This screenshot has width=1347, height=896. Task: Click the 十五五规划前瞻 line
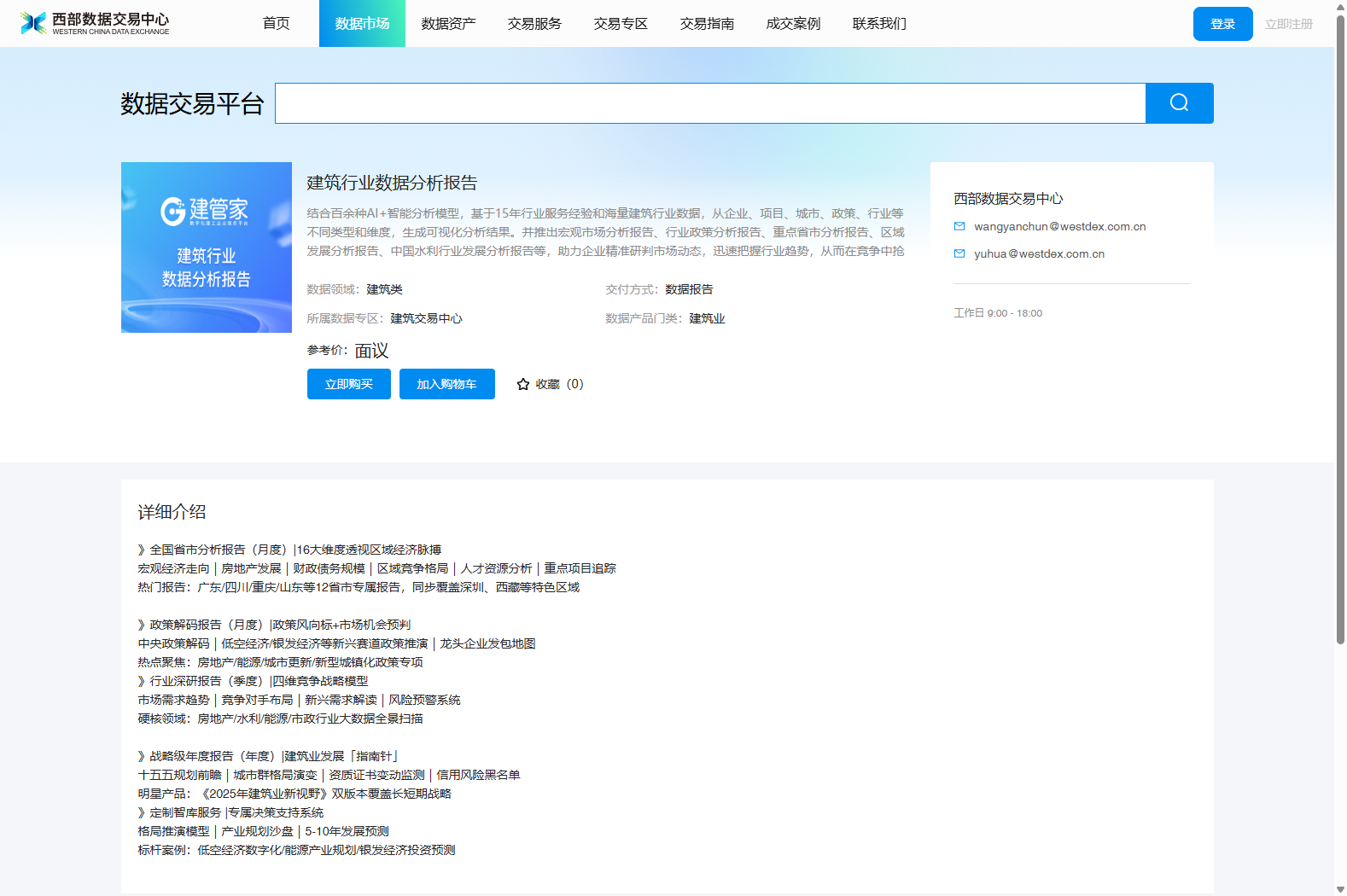(x=329, y=775)
